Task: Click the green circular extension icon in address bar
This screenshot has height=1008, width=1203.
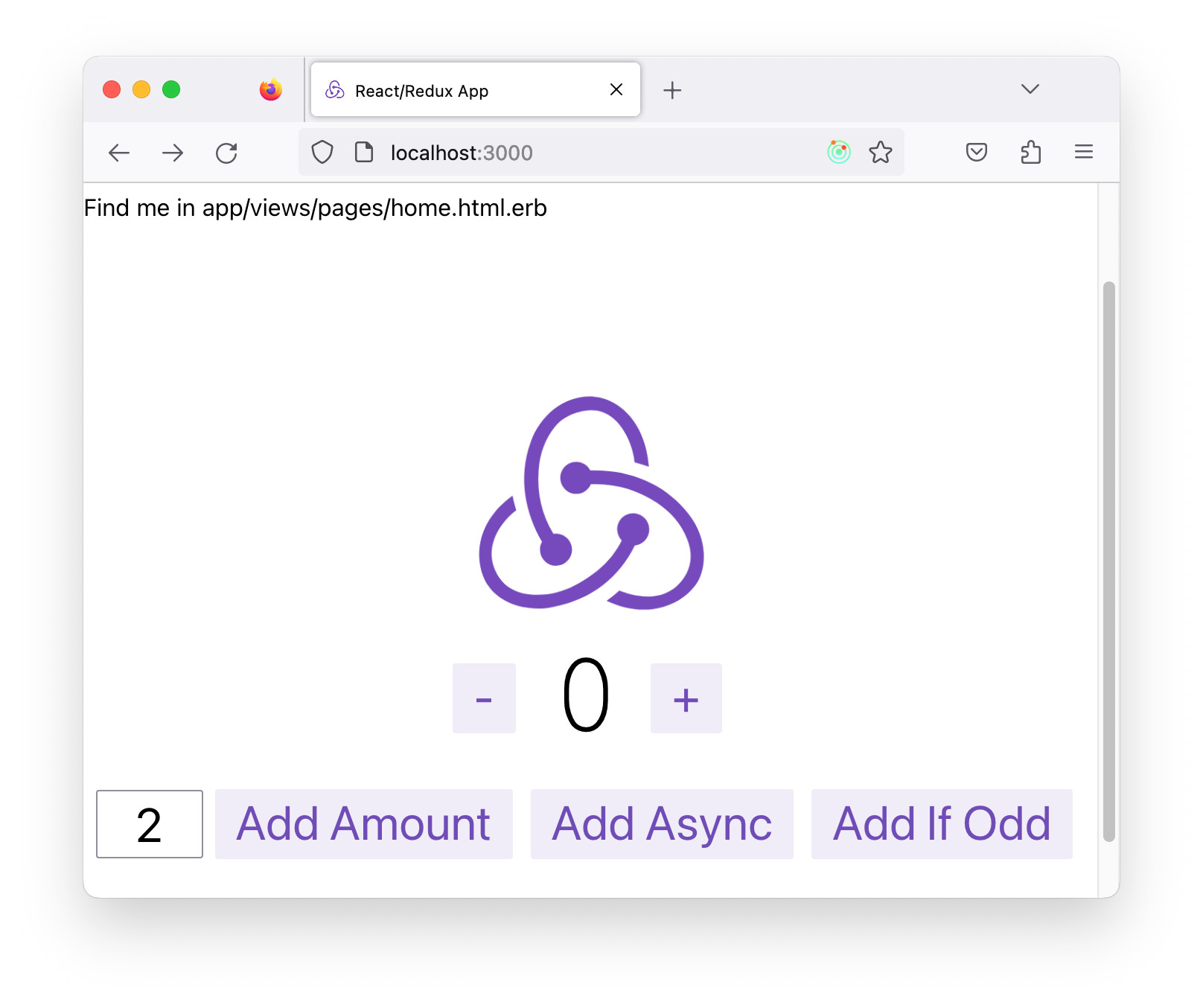Action: (x=838, y=153)
